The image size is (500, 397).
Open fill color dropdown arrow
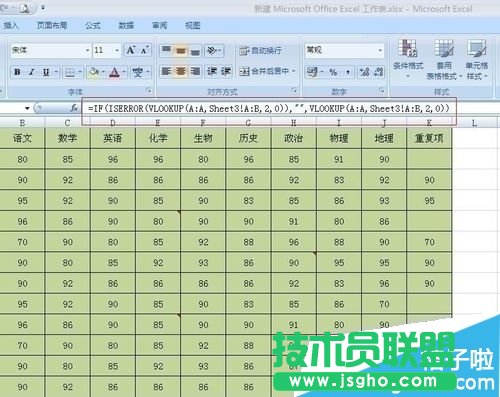point(103,72)
